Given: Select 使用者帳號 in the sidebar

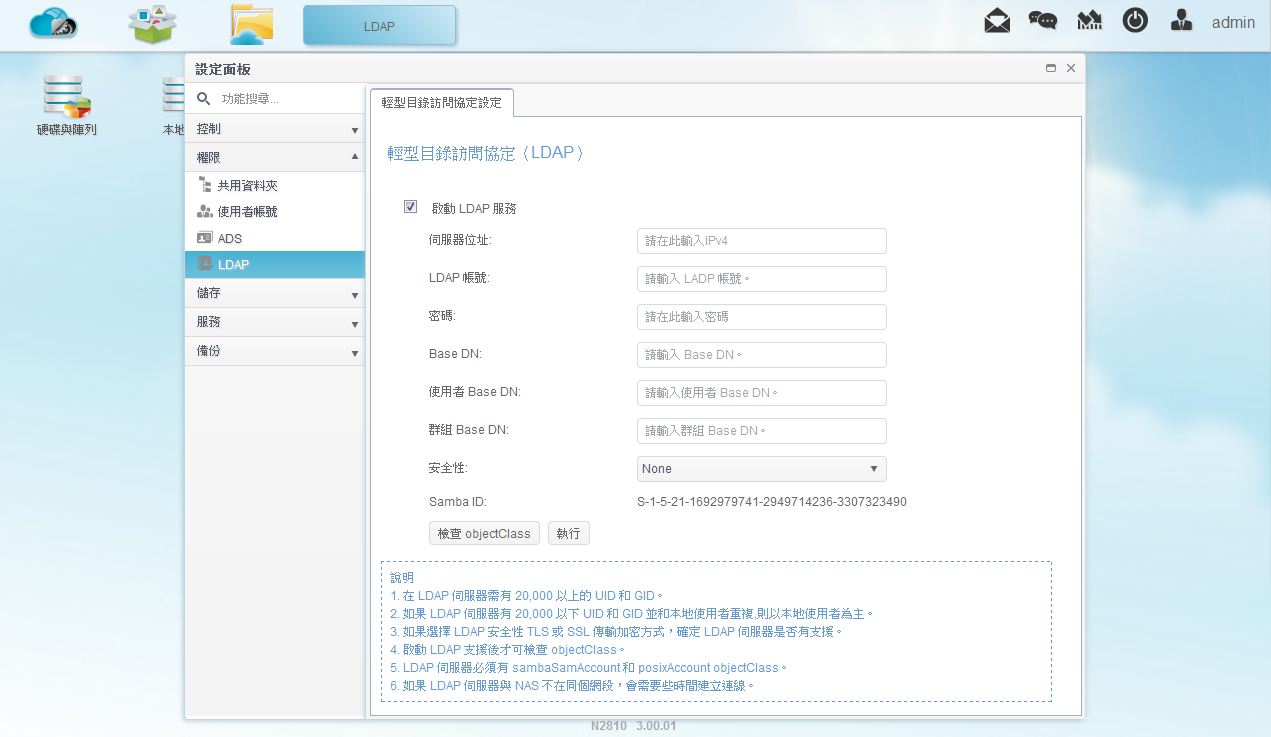Looking at the screenshot, I should pos(275,211).
